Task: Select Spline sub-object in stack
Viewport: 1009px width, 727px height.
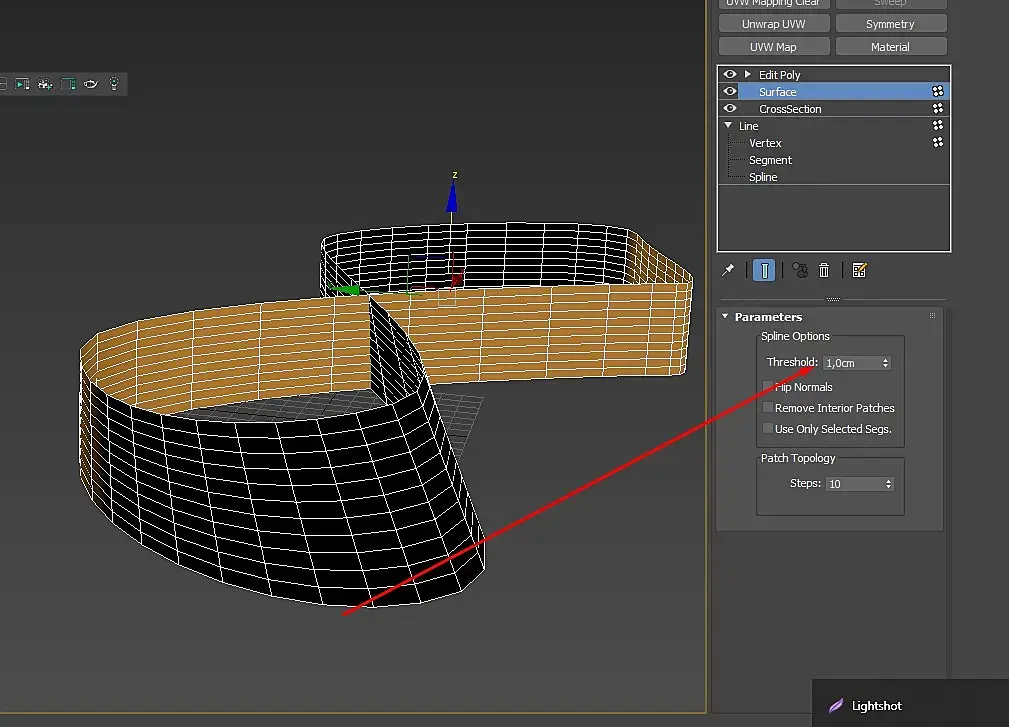Action: point(763,177)
